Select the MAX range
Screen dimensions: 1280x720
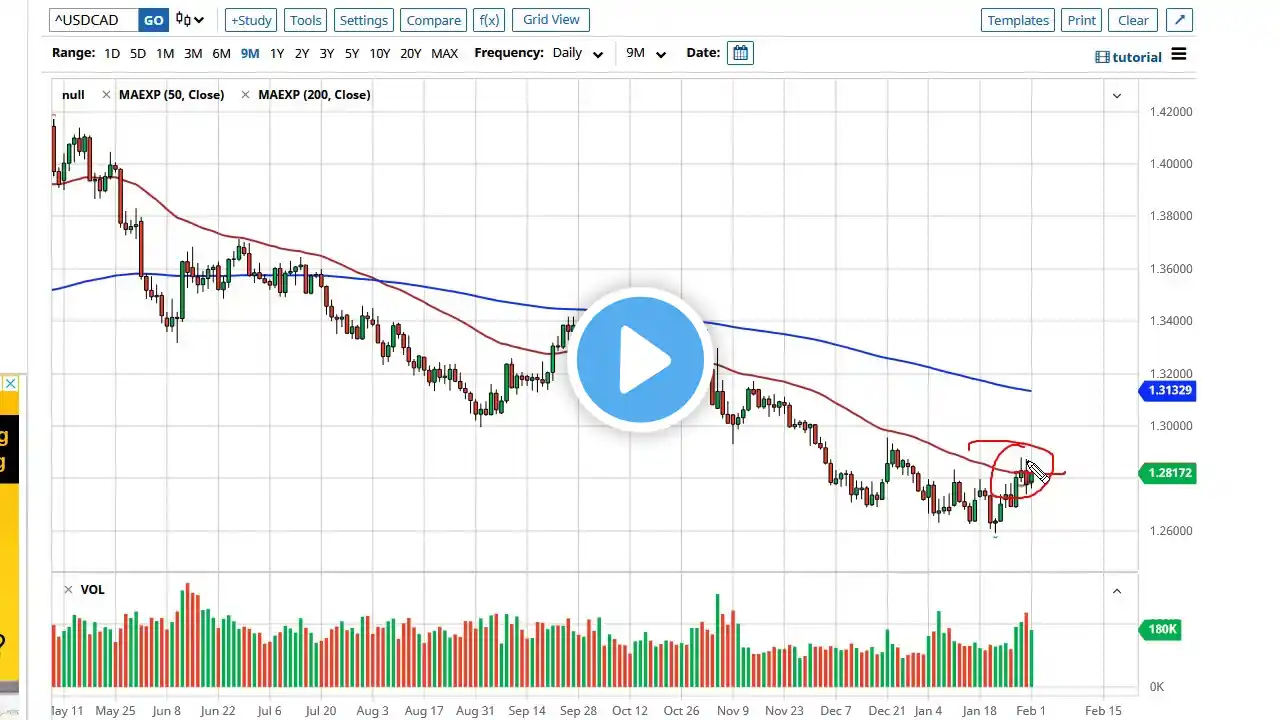(x=444, y=53)
